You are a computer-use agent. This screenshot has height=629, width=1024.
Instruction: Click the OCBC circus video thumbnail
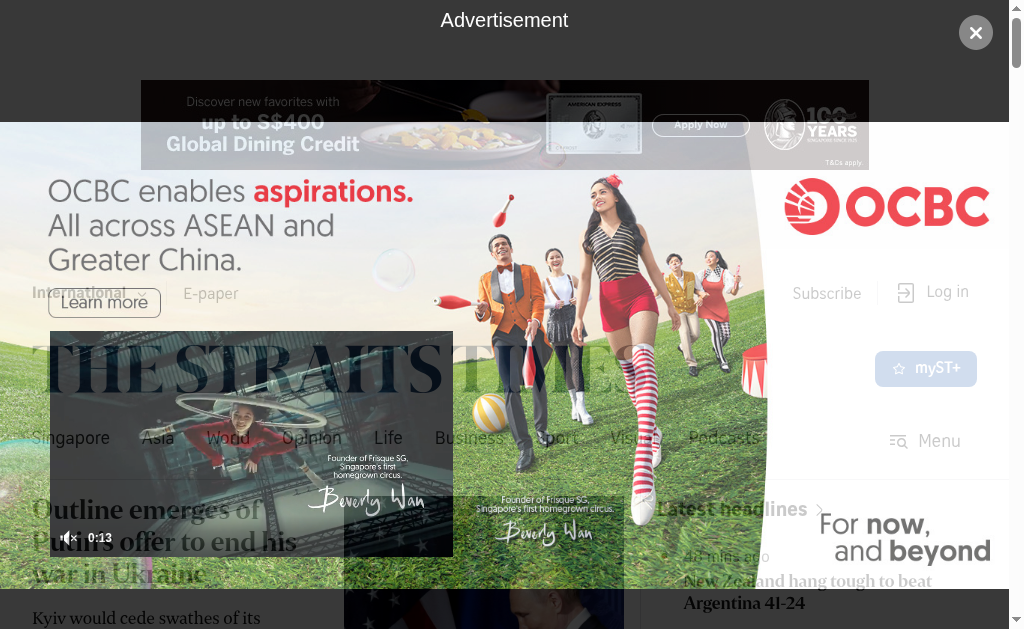point(251,444)
